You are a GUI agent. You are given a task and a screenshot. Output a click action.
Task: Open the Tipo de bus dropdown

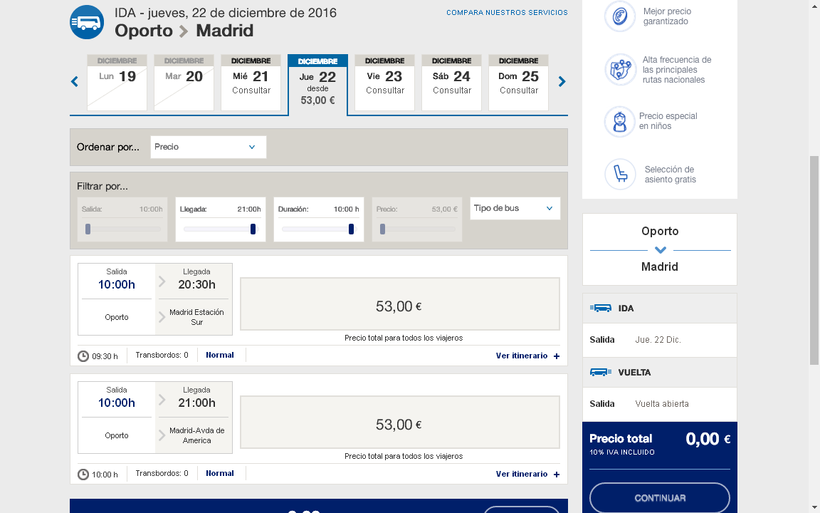coord(514,208)
